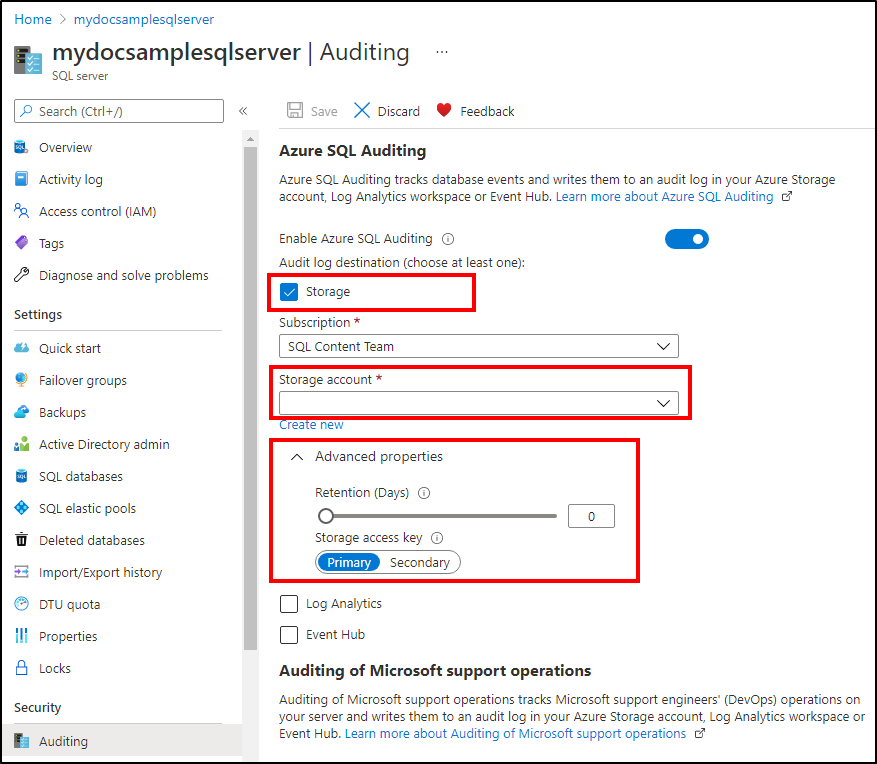Click the SQL server icon in page header
Viewport: 877px width, 764px height.
click(x=28, y=60)
